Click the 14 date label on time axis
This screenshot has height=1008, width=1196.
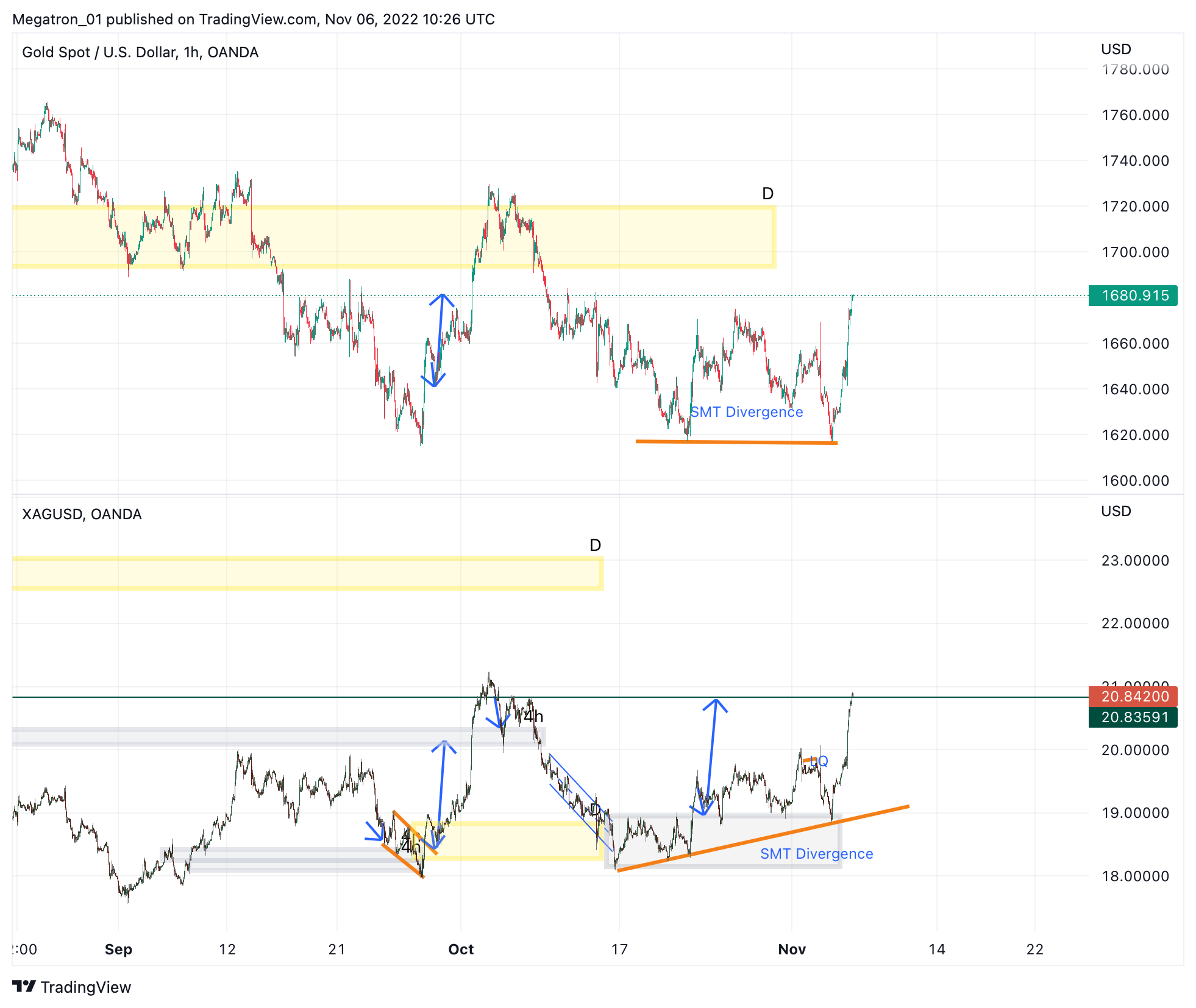937,949
